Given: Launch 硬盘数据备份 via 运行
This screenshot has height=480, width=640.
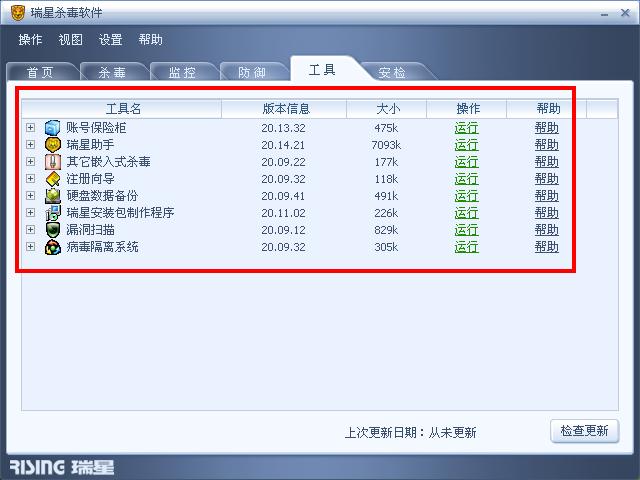Looking at the screenshot, I should point(466,196).
